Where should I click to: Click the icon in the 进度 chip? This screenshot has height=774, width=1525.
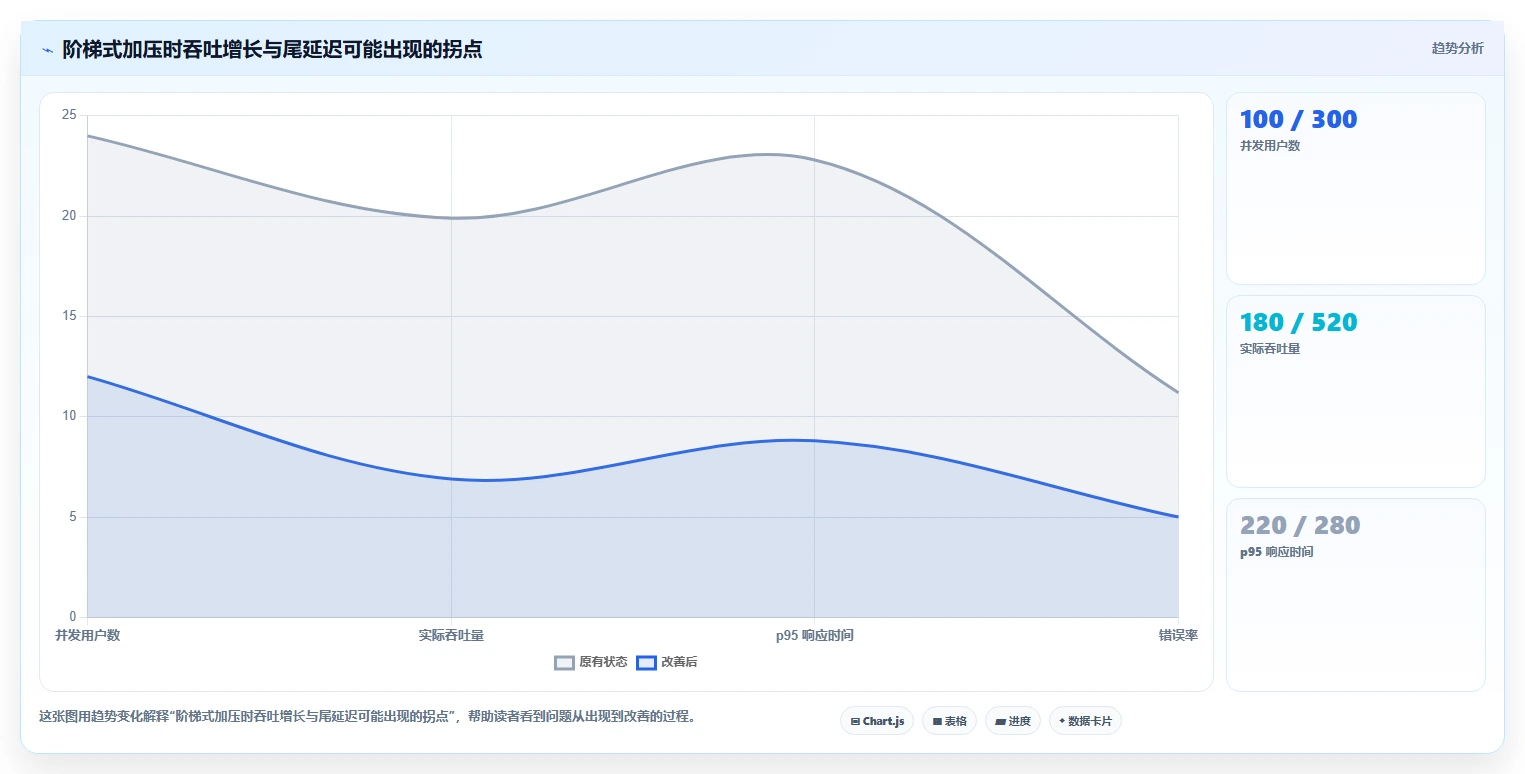click(1000, 721)
